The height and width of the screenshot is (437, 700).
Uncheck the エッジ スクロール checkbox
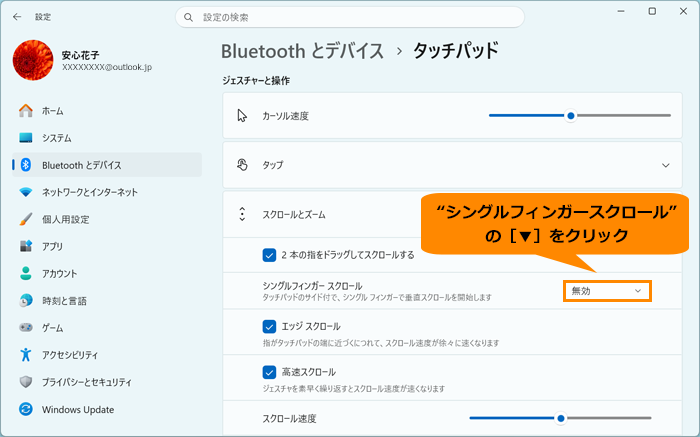(269, 327)
